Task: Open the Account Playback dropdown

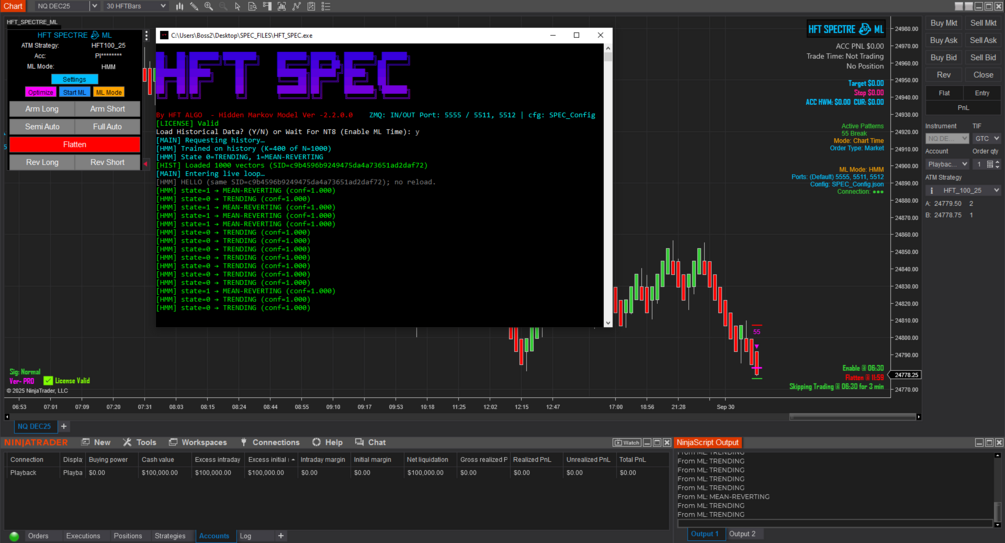Action: [947, 164]
